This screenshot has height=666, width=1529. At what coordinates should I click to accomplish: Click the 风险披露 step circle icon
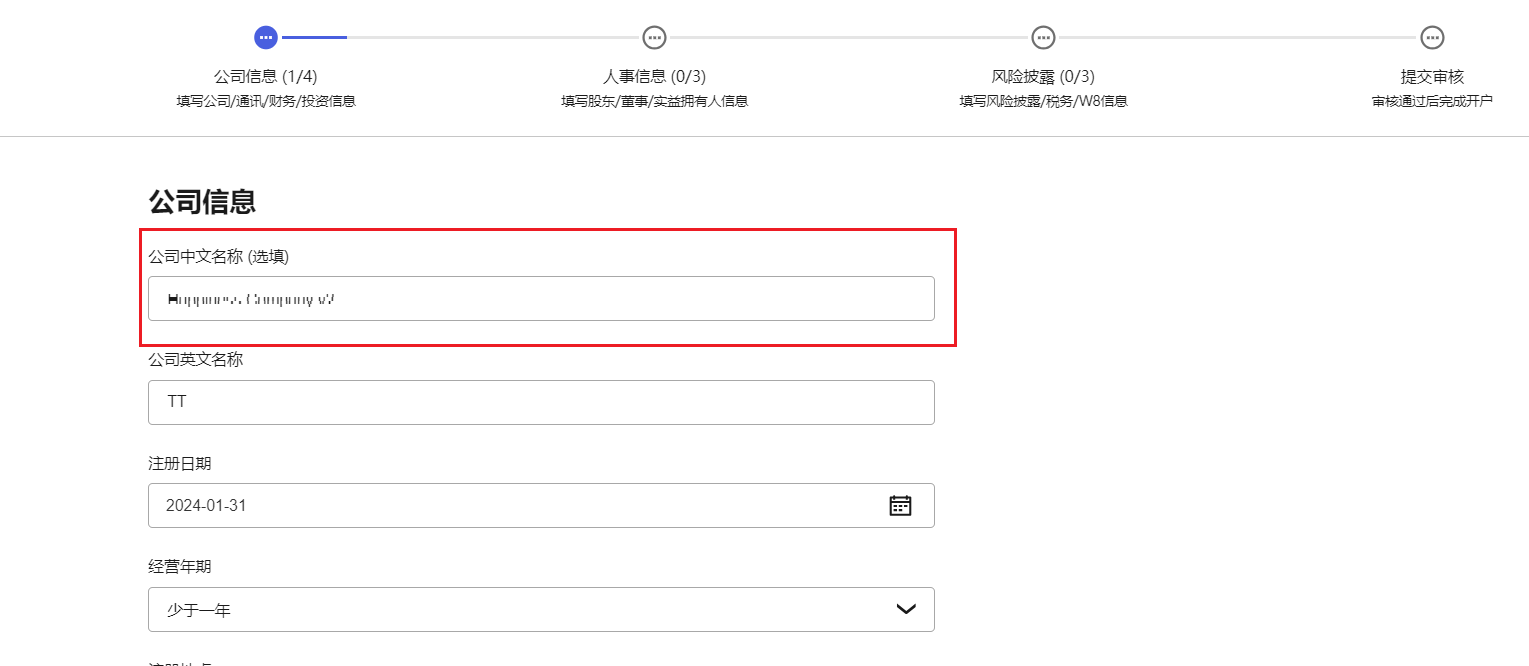1043,38
